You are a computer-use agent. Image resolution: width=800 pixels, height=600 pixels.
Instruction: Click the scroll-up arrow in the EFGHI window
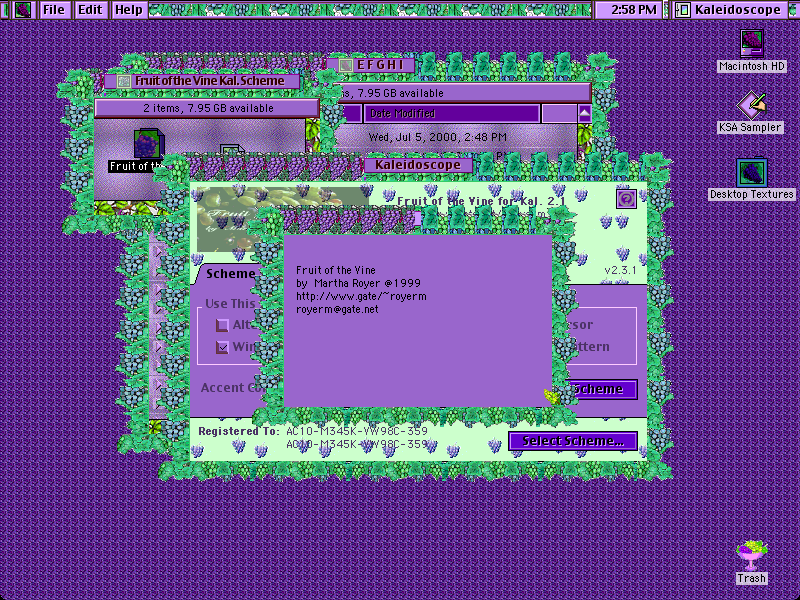(585, 113)
